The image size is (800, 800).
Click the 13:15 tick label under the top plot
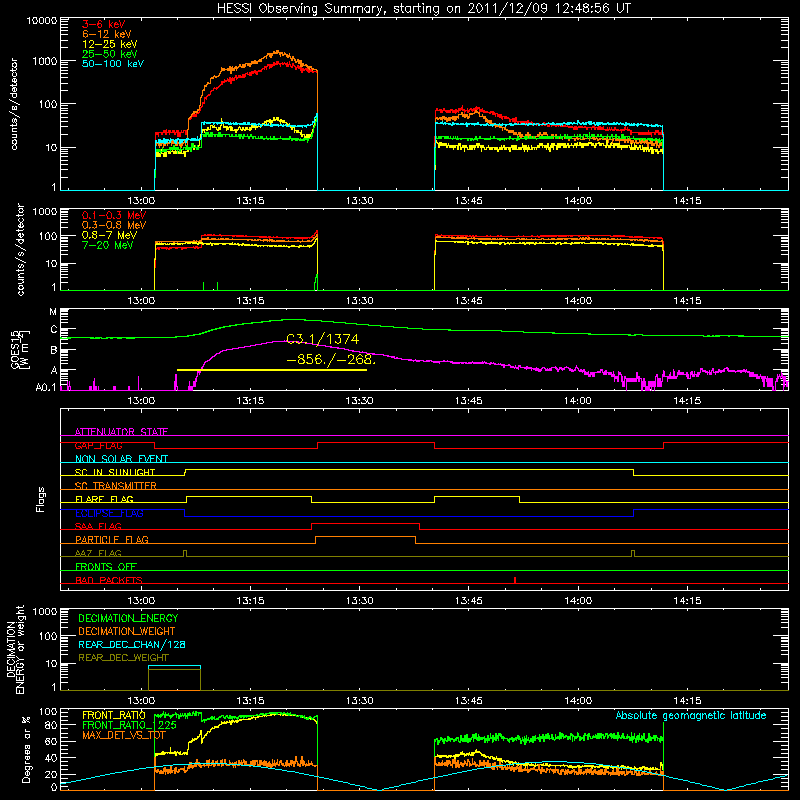(250, 201)
